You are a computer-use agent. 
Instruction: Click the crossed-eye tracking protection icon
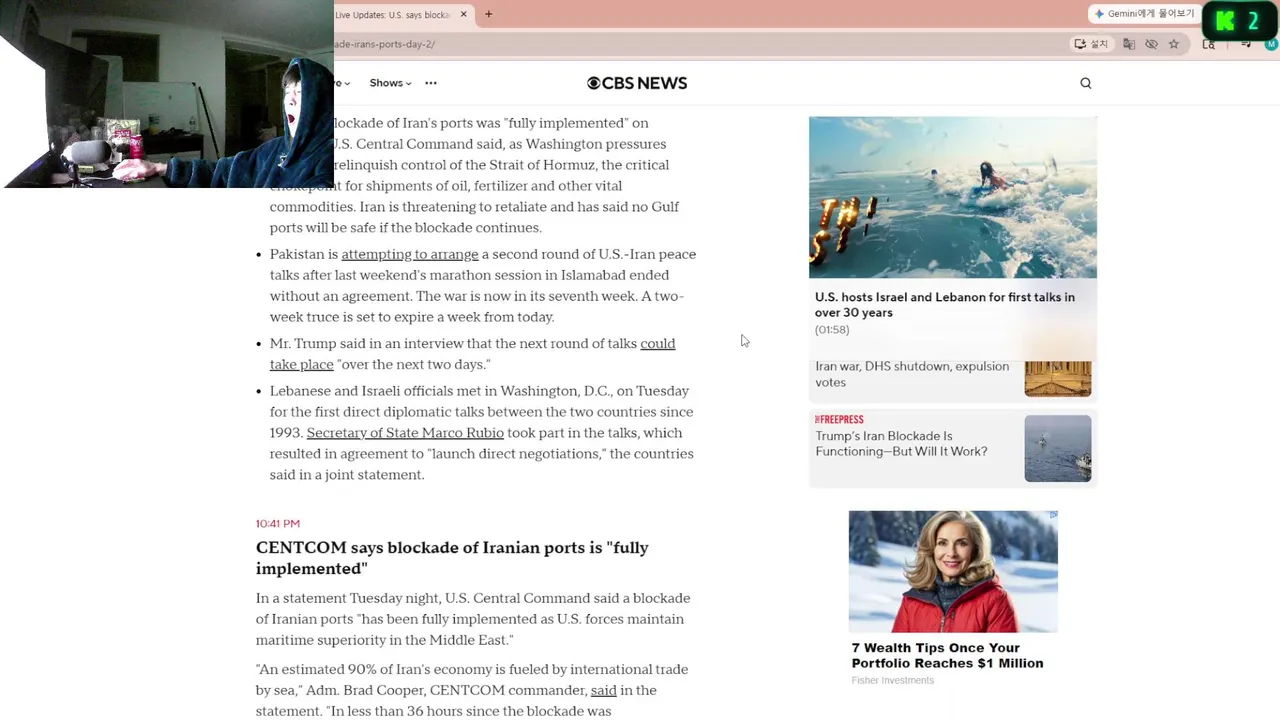(1151, 44)
